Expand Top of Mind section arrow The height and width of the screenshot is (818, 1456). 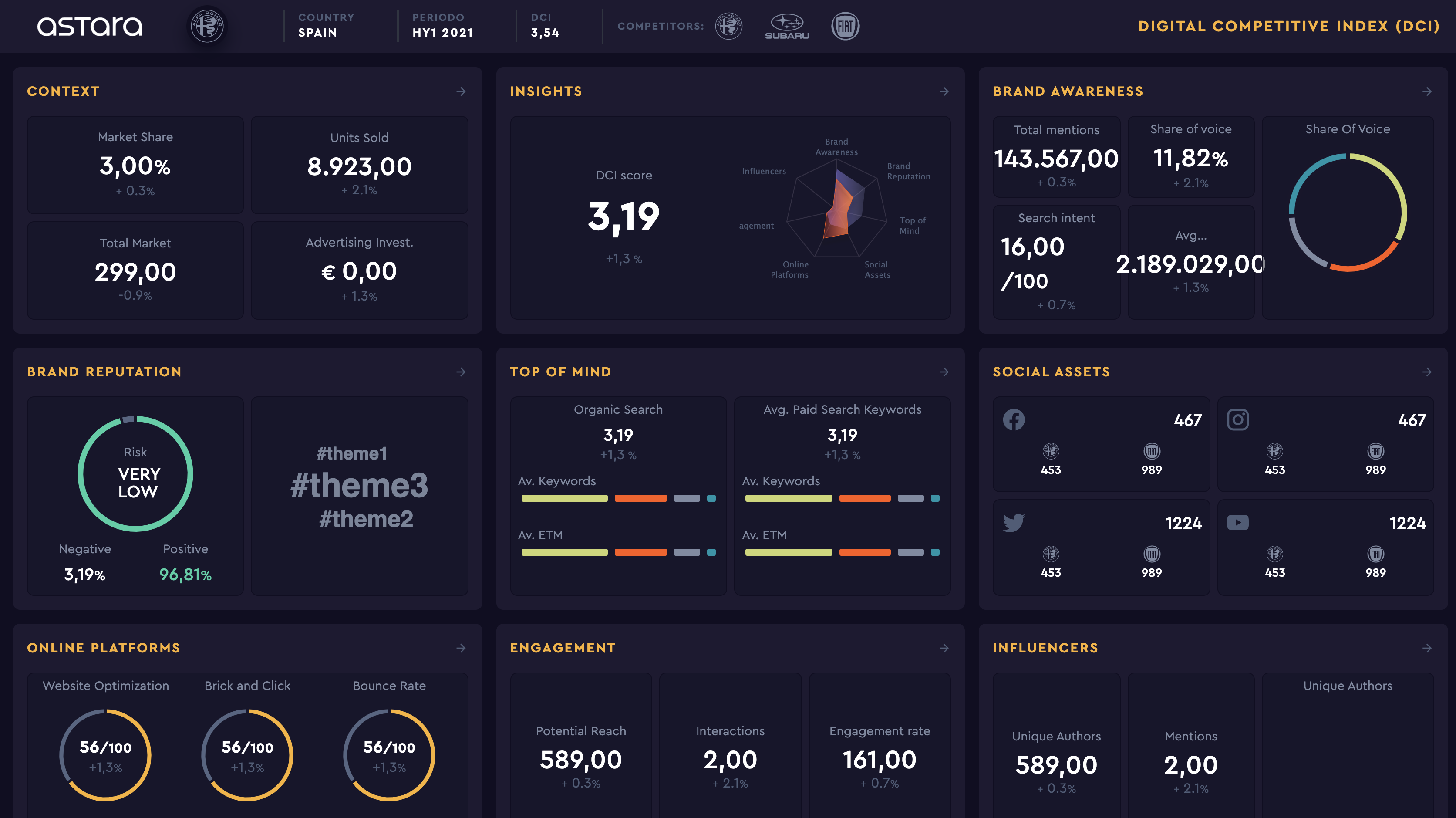pos(944,372)
